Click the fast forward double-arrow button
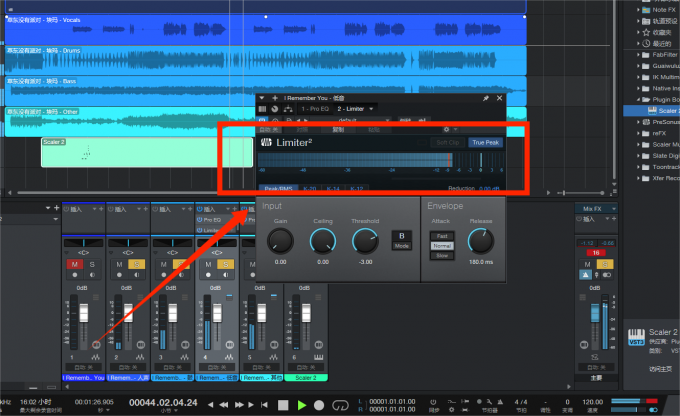The image size is (680, 416). tap(239, 405)
